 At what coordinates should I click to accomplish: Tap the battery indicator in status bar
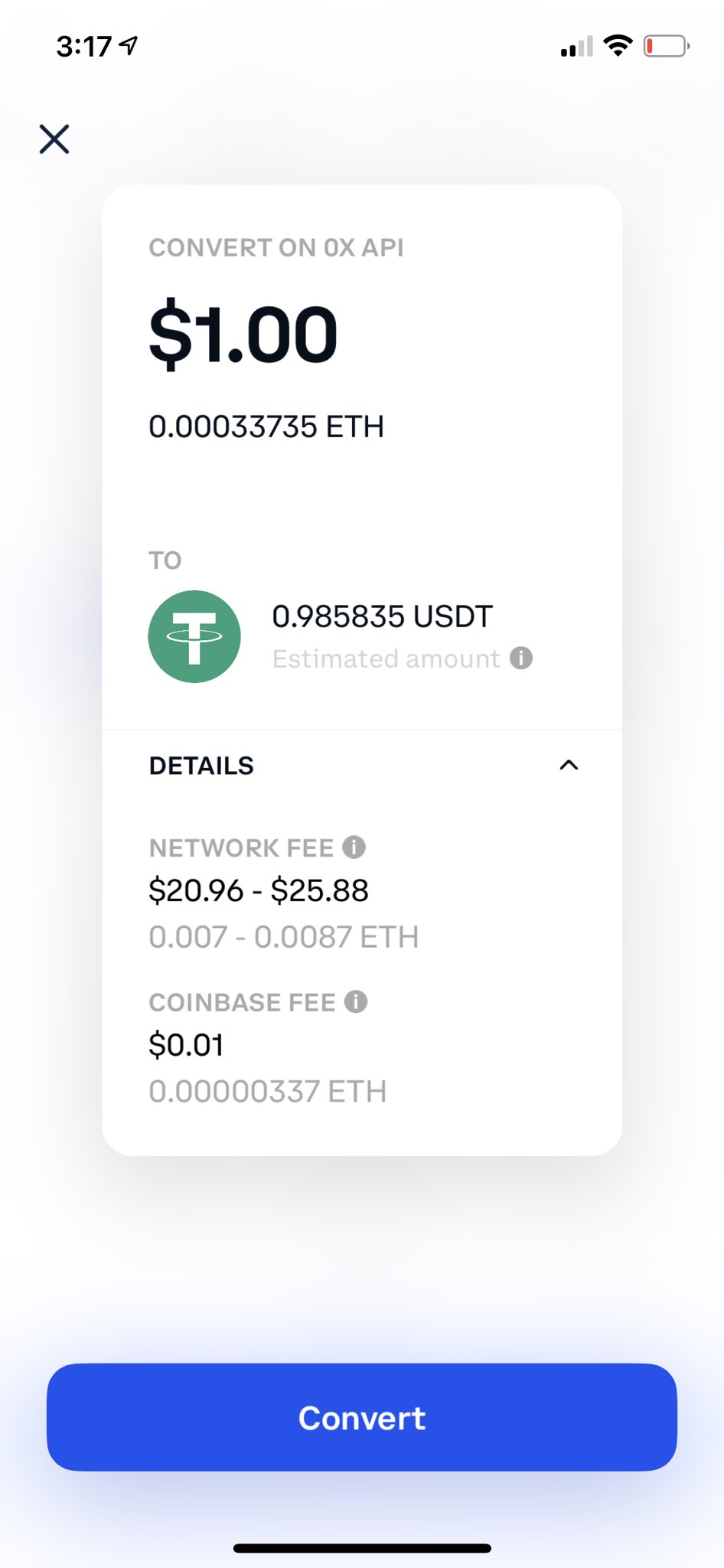667,47
